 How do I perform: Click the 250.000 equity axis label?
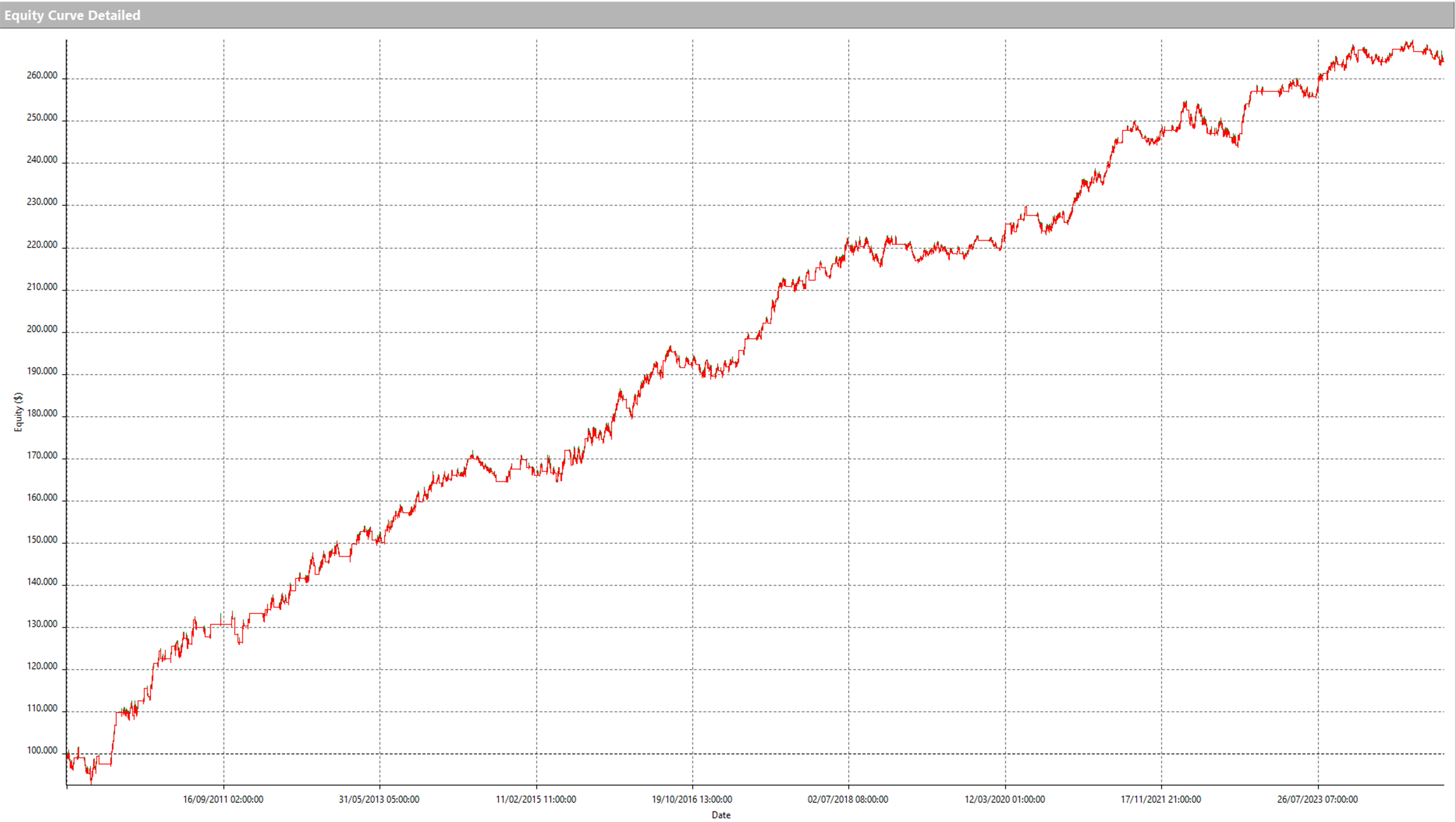click(42, 118)
